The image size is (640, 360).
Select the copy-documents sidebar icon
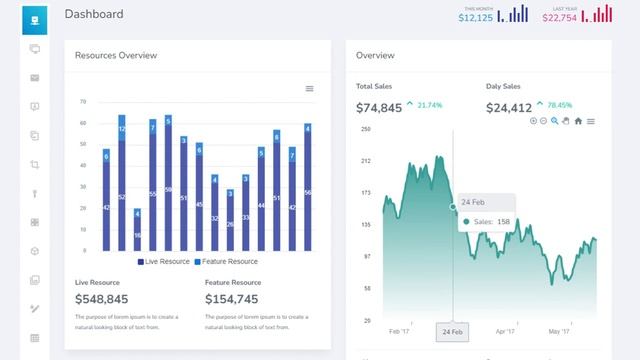(x=35, y=136)
